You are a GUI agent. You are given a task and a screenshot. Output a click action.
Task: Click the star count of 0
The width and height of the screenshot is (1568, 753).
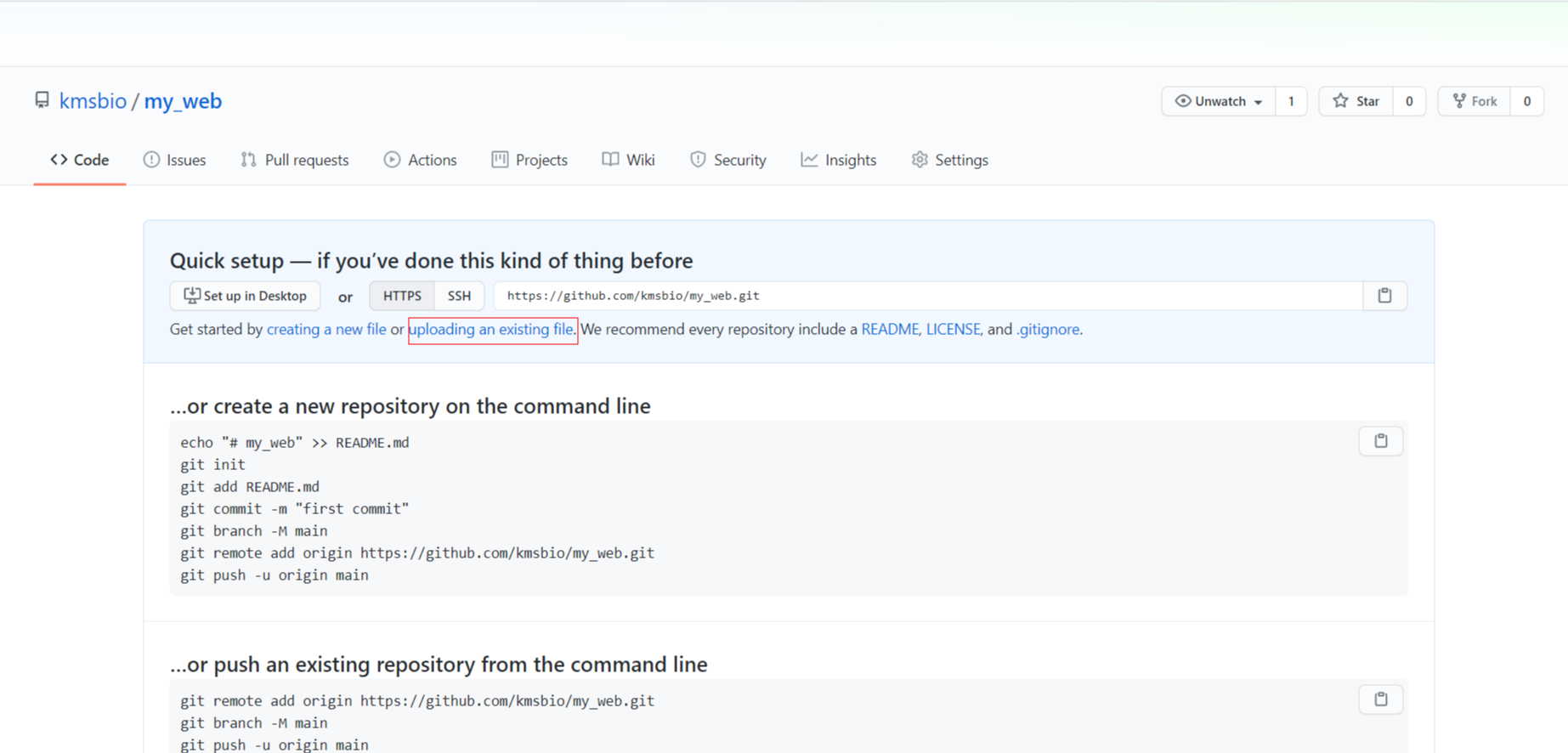tap(1409, 101)
